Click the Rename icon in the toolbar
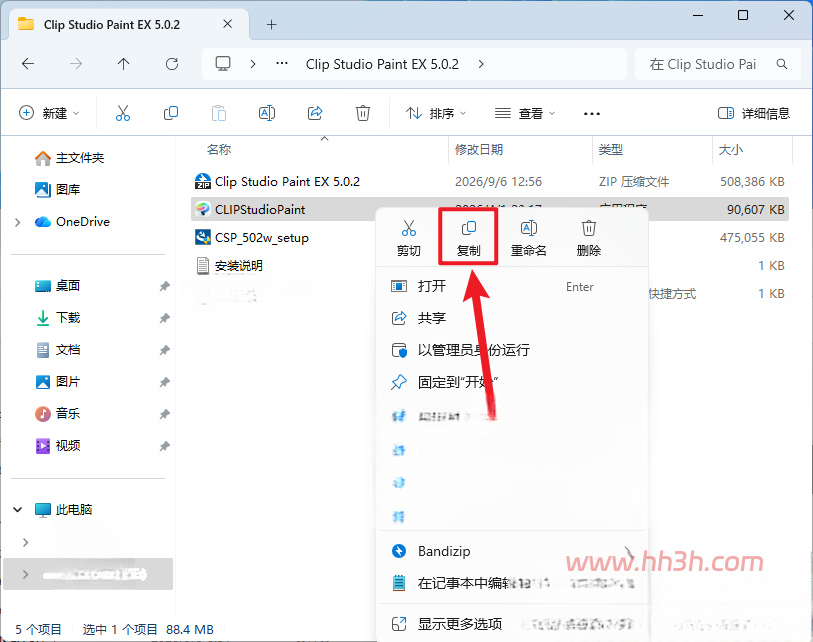The height and width of the screenshot is (642, 813). tap(267, 113)
